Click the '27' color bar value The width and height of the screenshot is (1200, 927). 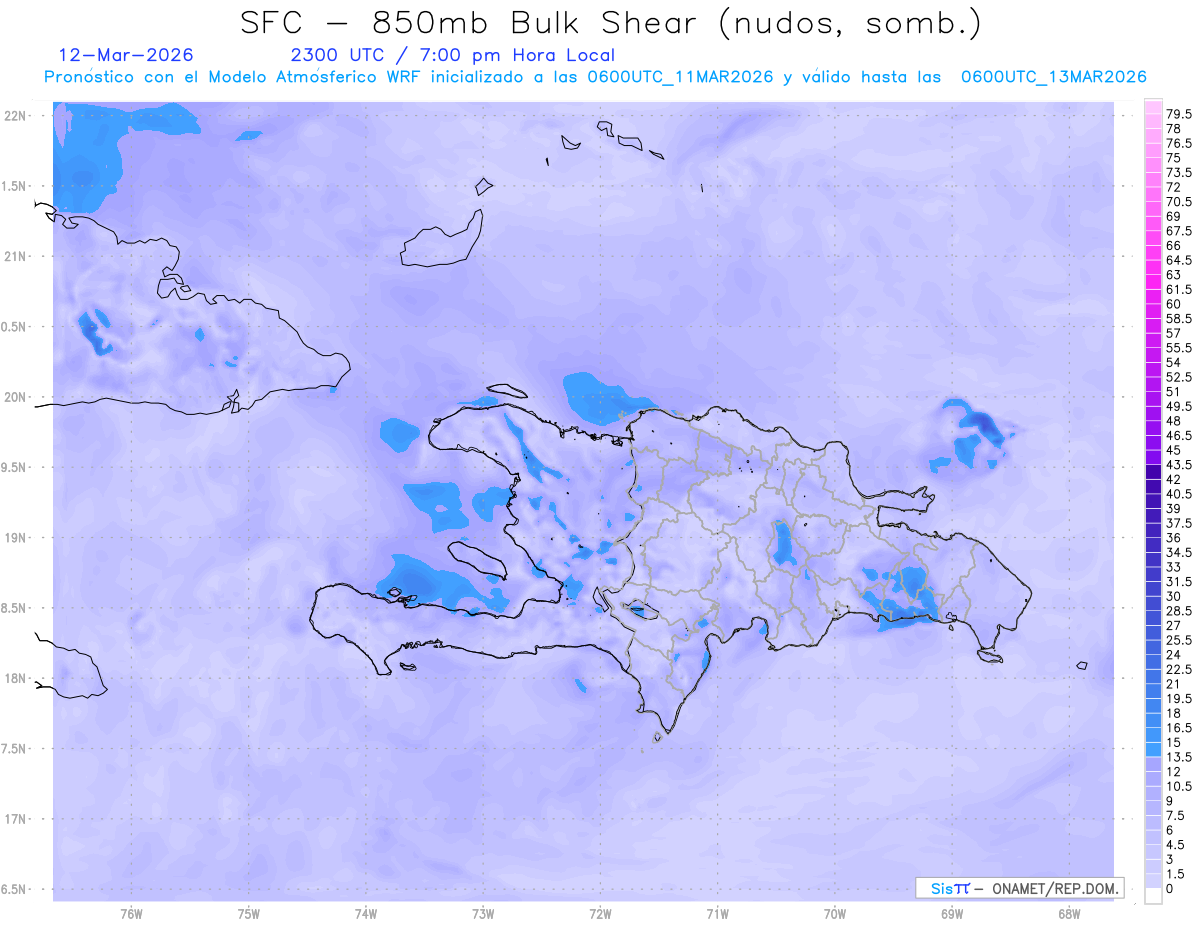tap(1174, 626)
